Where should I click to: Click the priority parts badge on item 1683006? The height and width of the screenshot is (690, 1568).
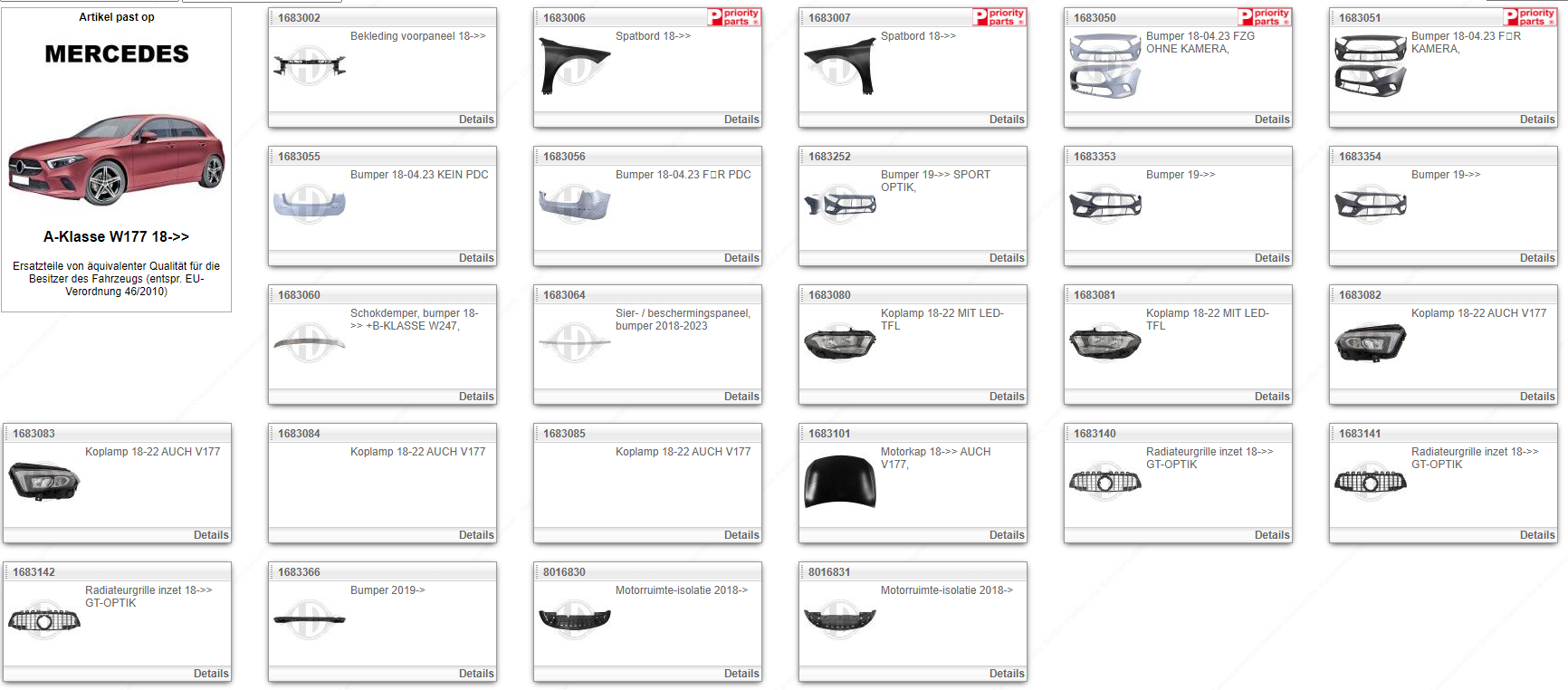733,17
